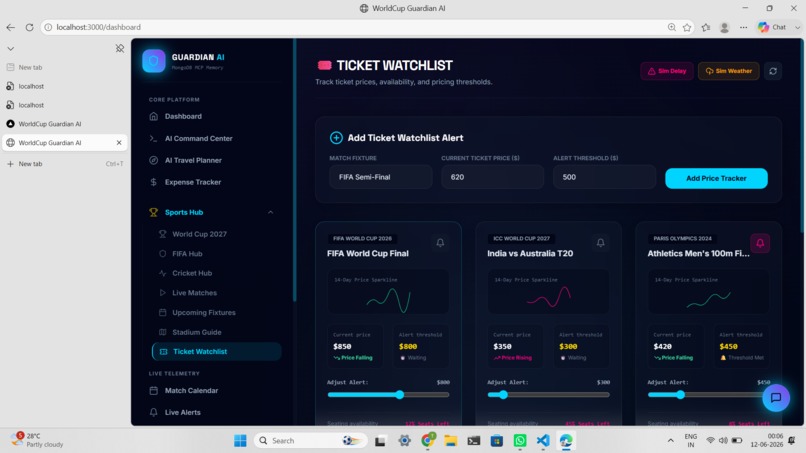
Task: Click the Sim Delay button
Action: tap(667, 71)
